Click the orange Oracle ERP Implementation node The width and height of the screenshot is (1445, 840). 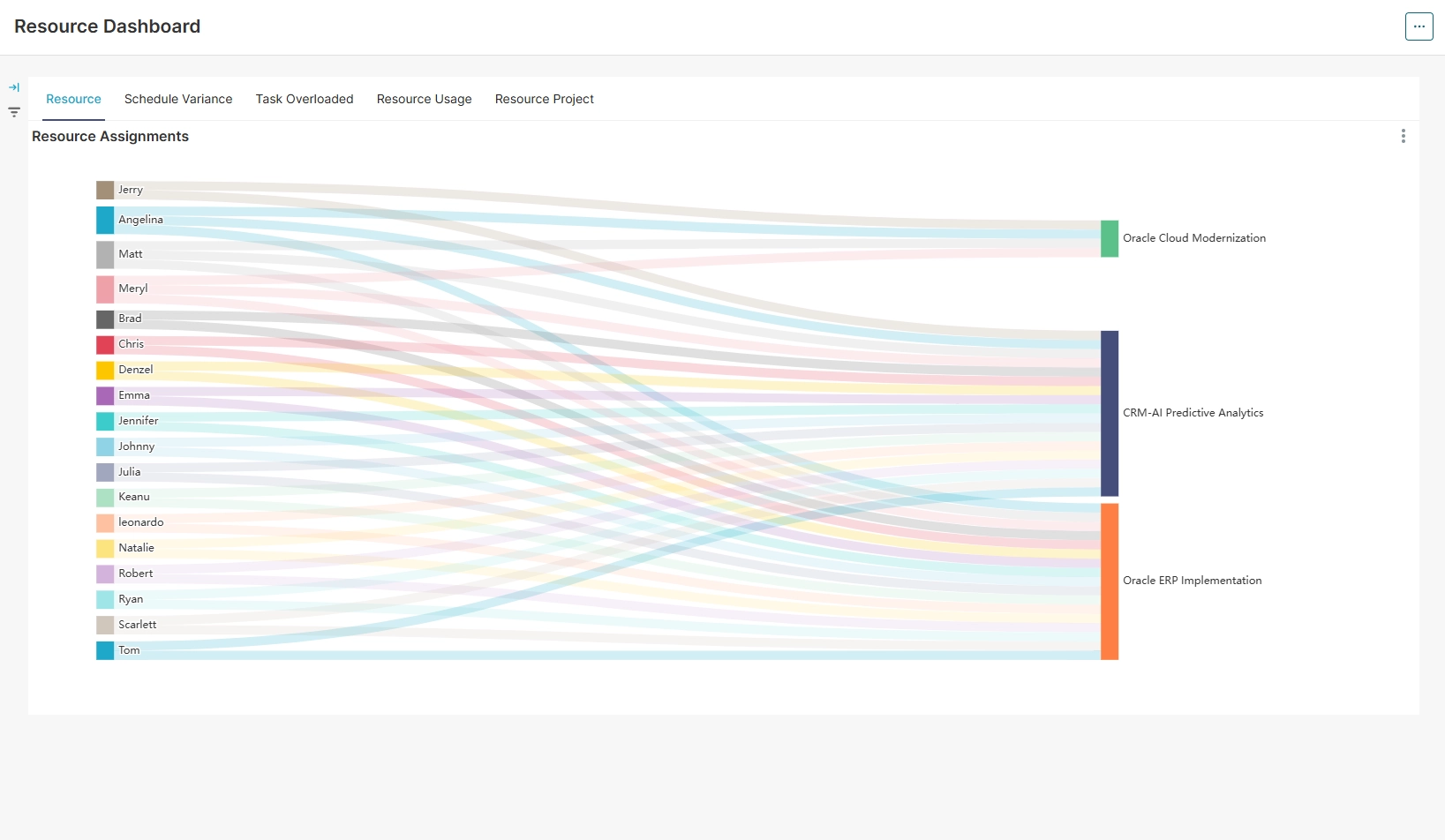point(1109,581)
